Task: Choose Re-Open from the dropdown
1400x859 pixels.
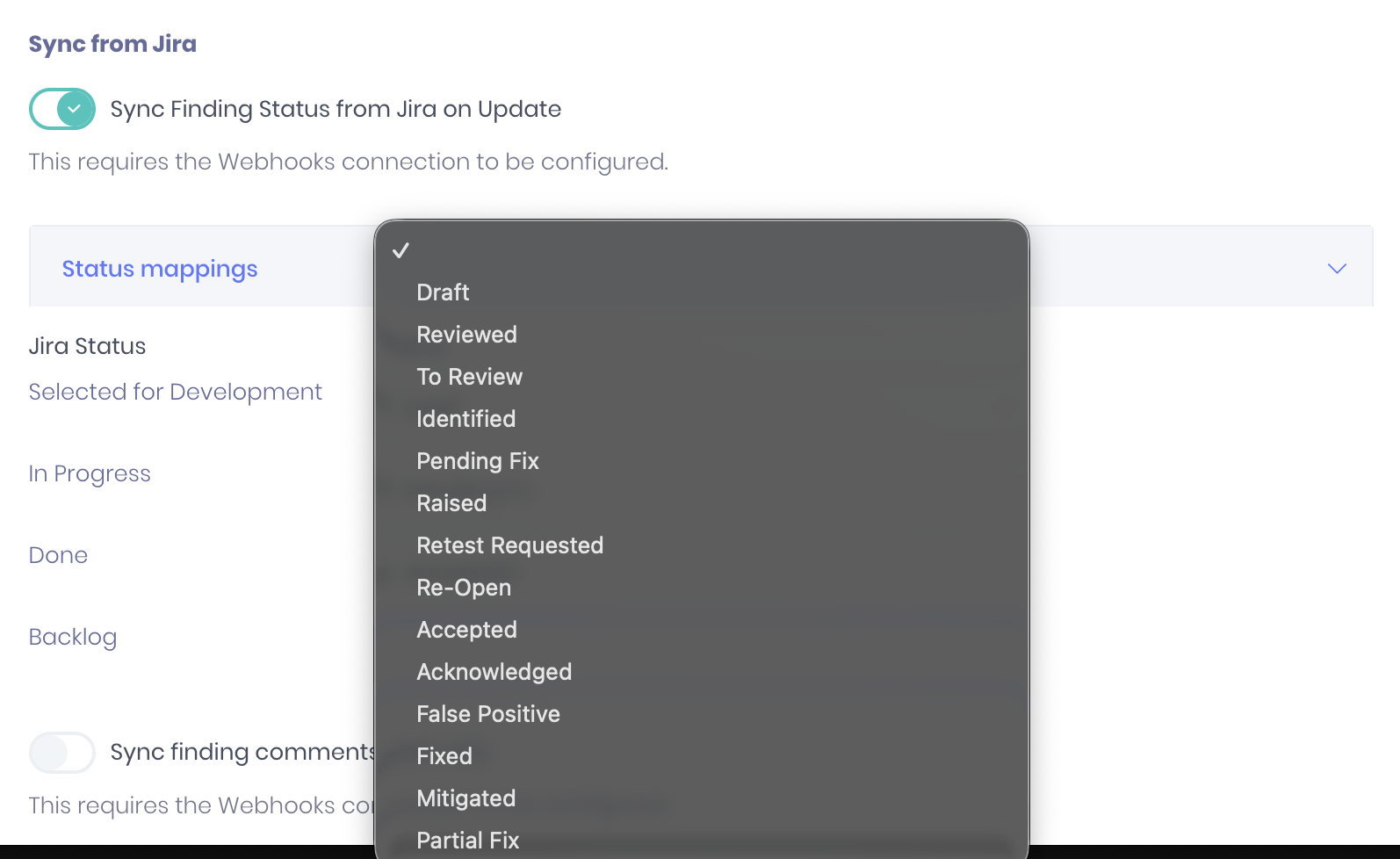Action: (701, 588)
